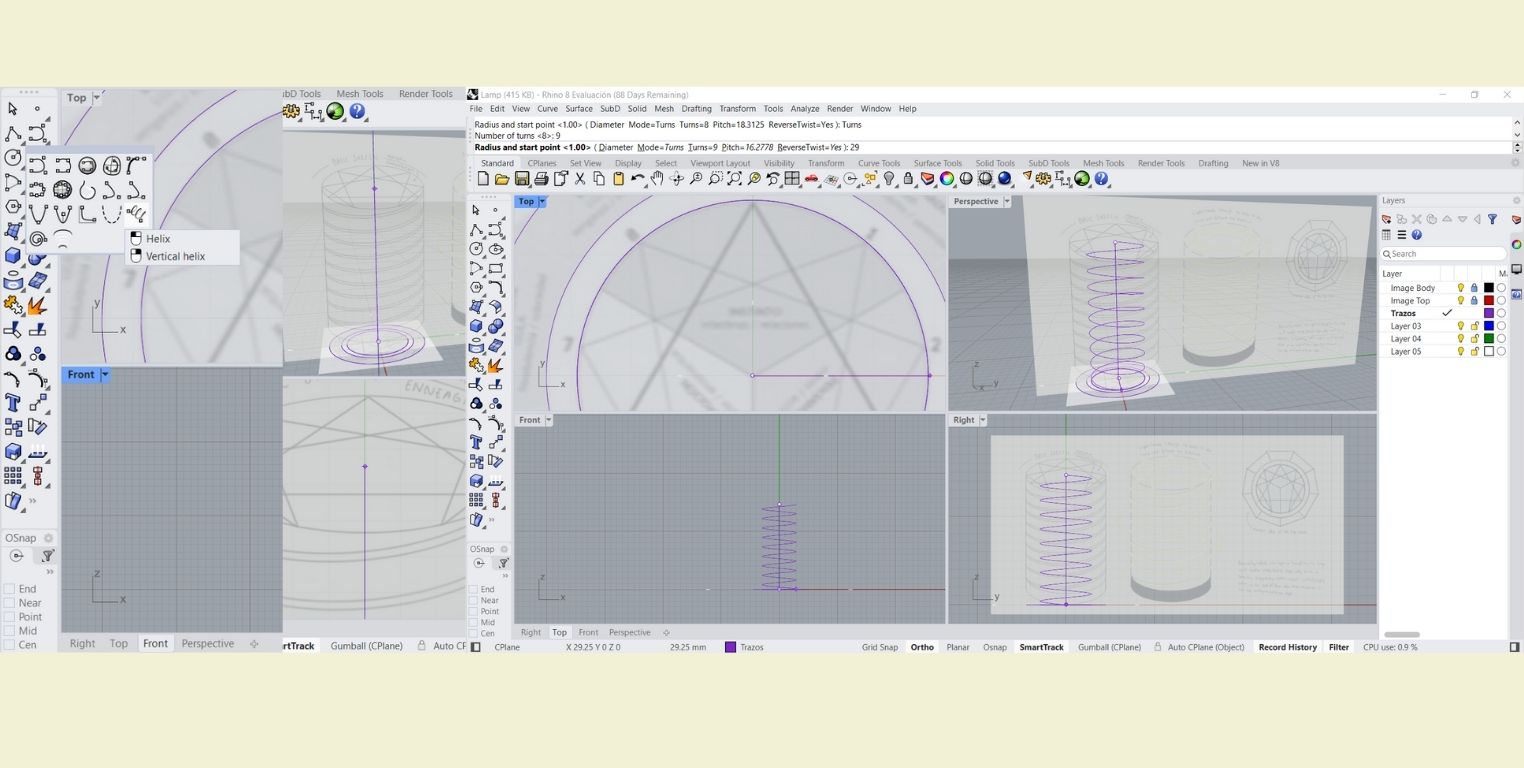Open the toolbar tabs gear menu
This screenshot has width=1524, height=768.
click(x=1515, y=163)
